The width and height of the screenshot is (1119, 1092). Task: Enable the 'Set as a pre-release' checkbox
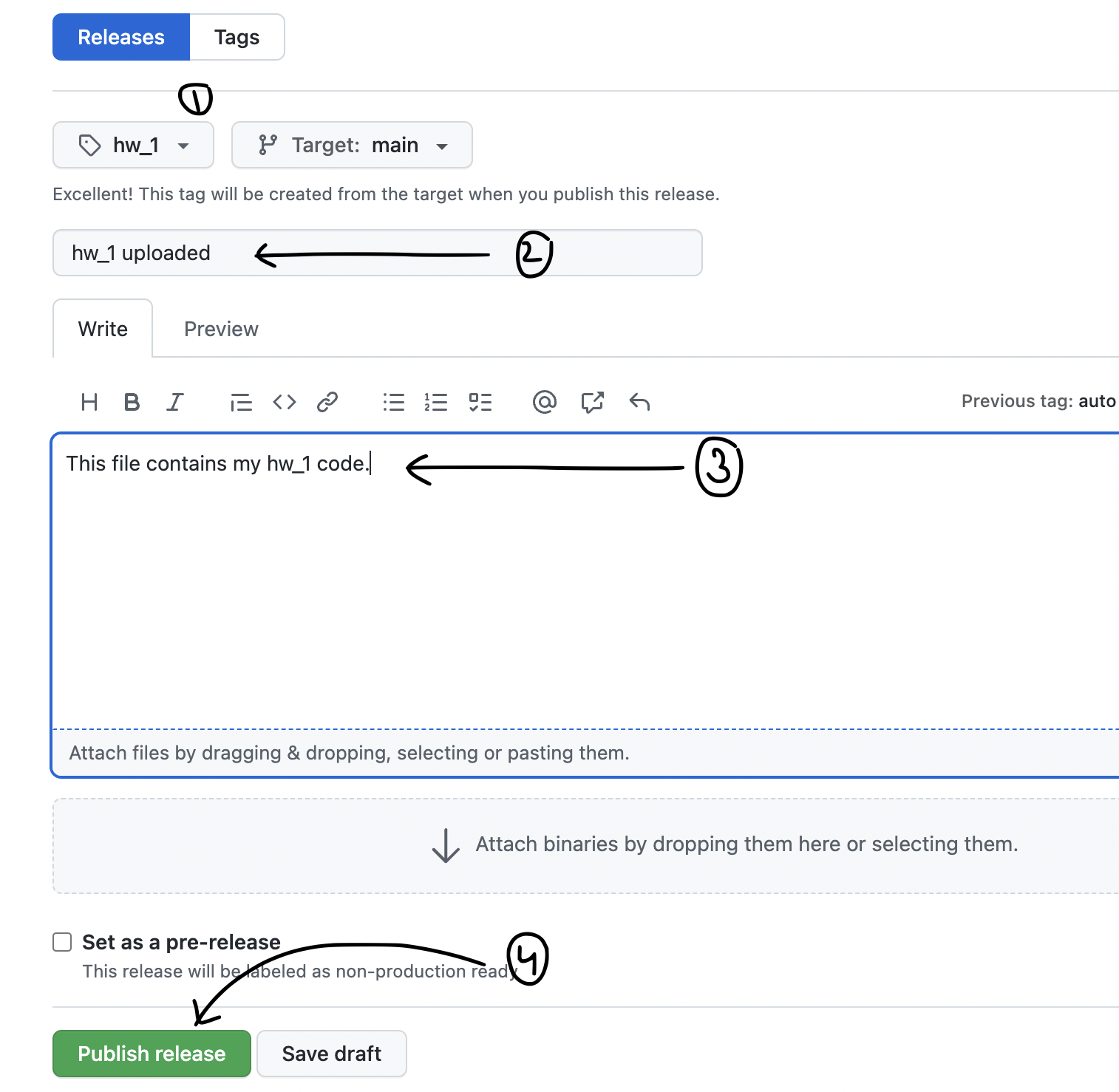coord(62,942)
